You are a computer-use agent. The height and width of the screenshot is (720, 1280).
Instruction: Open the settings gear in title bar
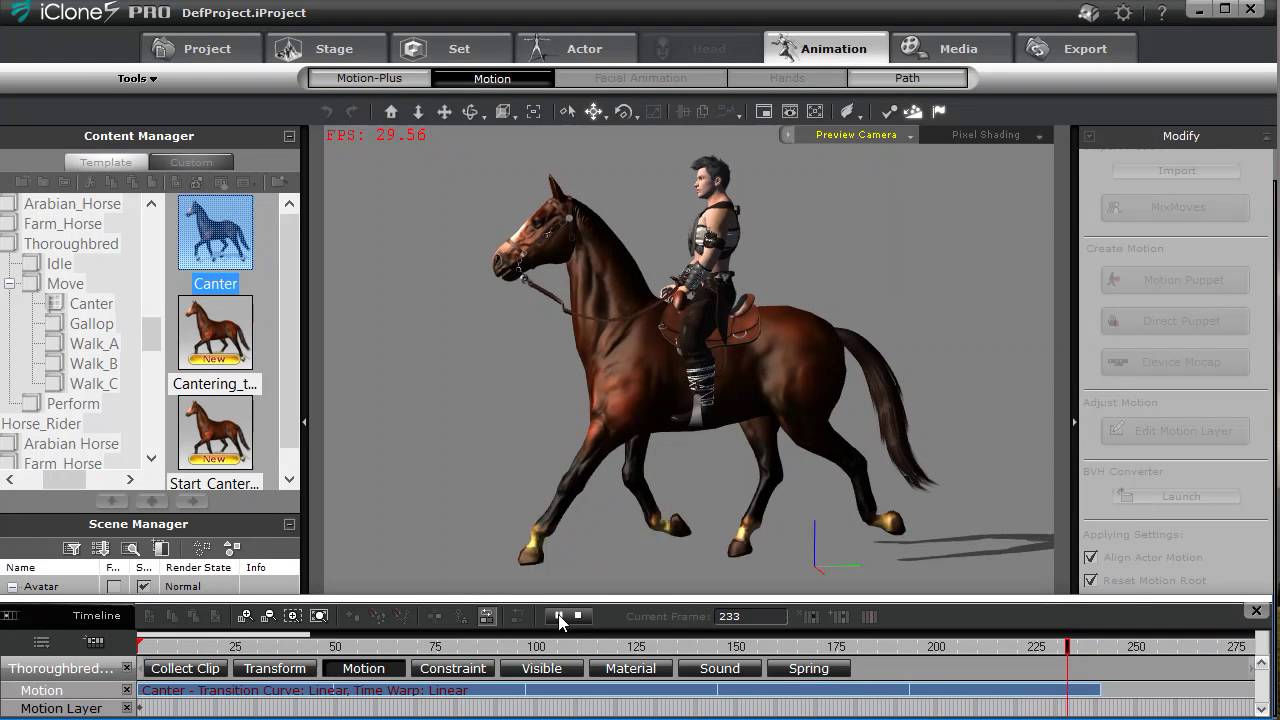(1124, 13)
